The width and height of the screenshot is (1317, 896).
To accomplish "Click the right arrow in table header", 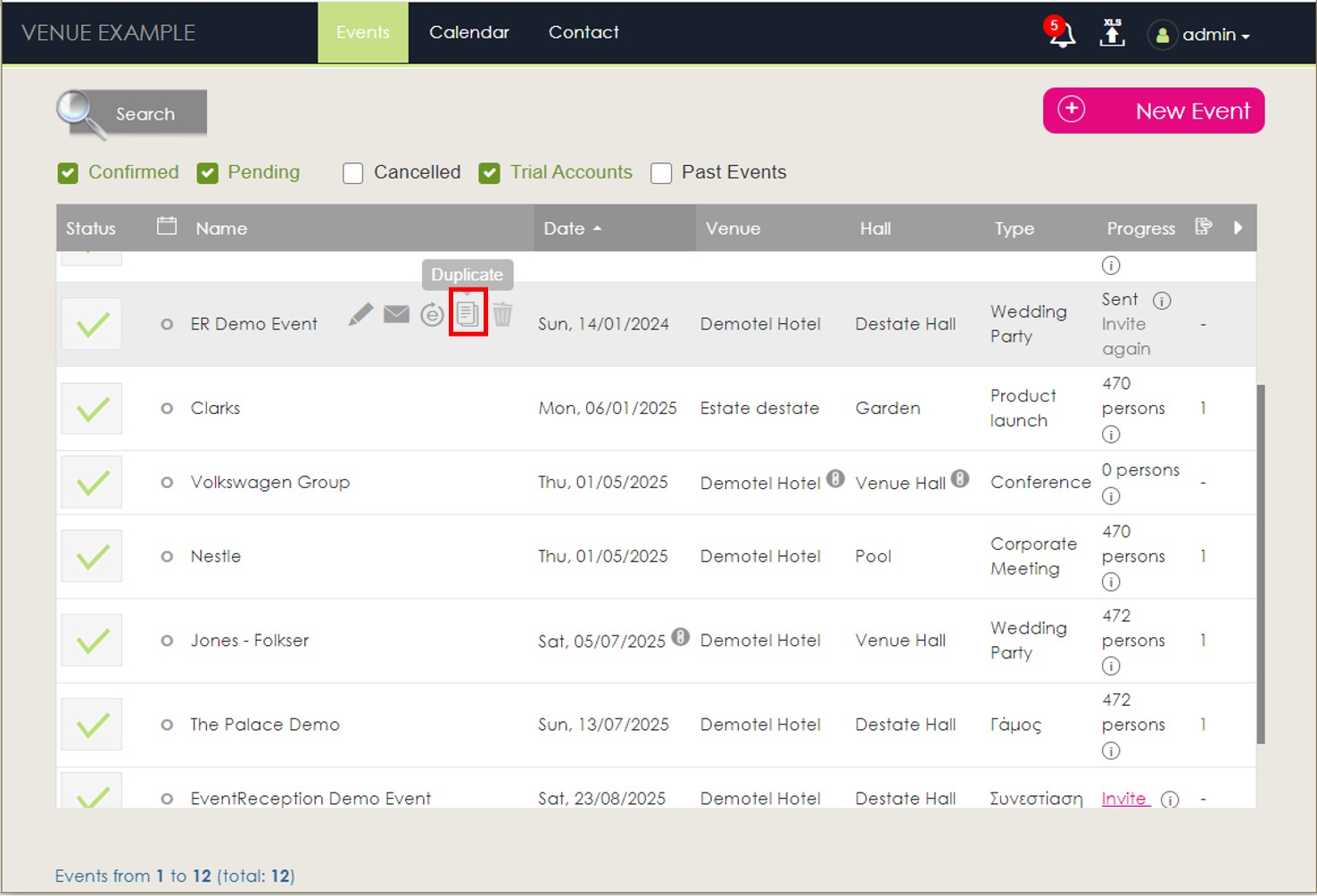I will 1238,228.
